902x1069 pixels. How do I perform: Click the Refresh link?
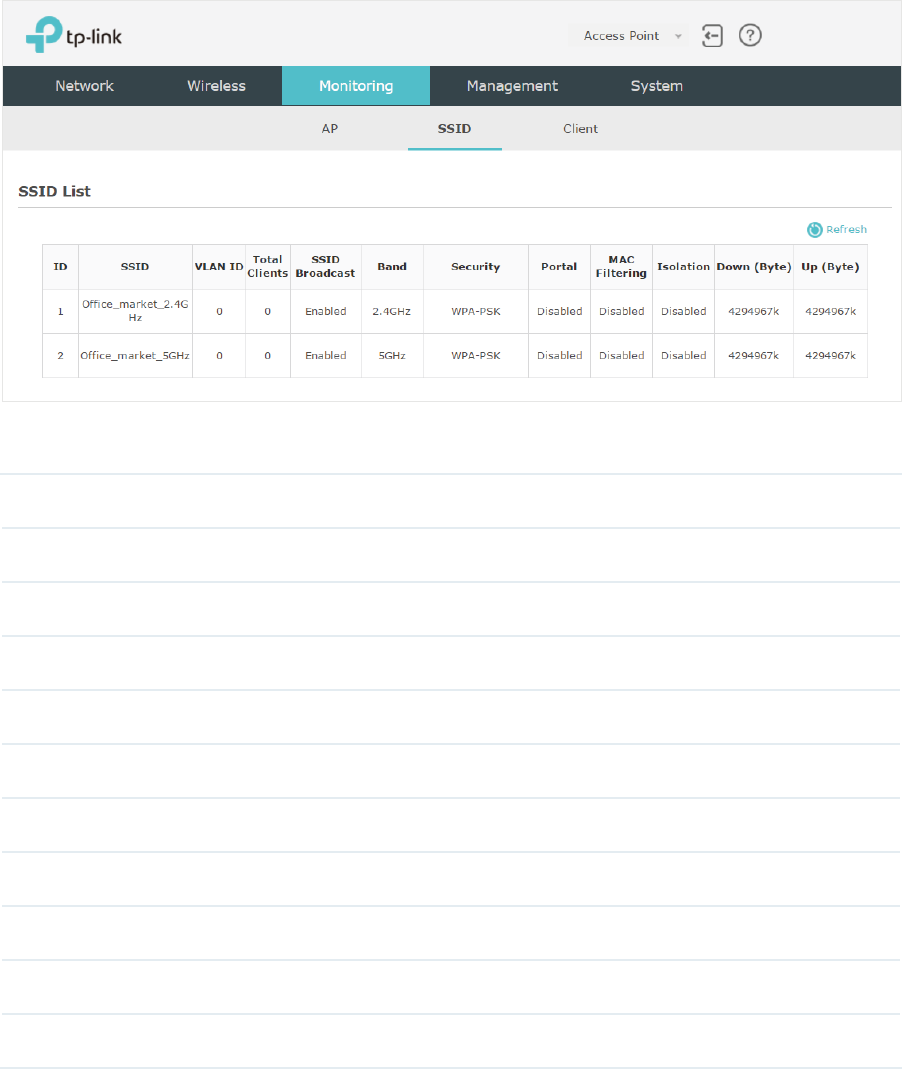(x=846, y=230)
